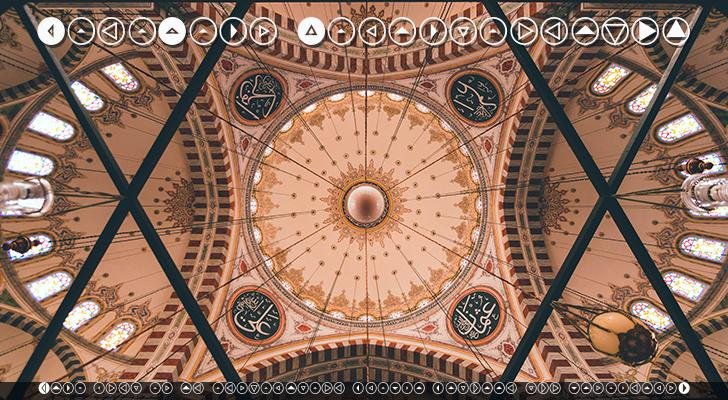The height and width of the screenshot is (400, 728).
Task: Click the large solid right-triangle icon, second from top-row end
Action: click(x=645, y=31)
